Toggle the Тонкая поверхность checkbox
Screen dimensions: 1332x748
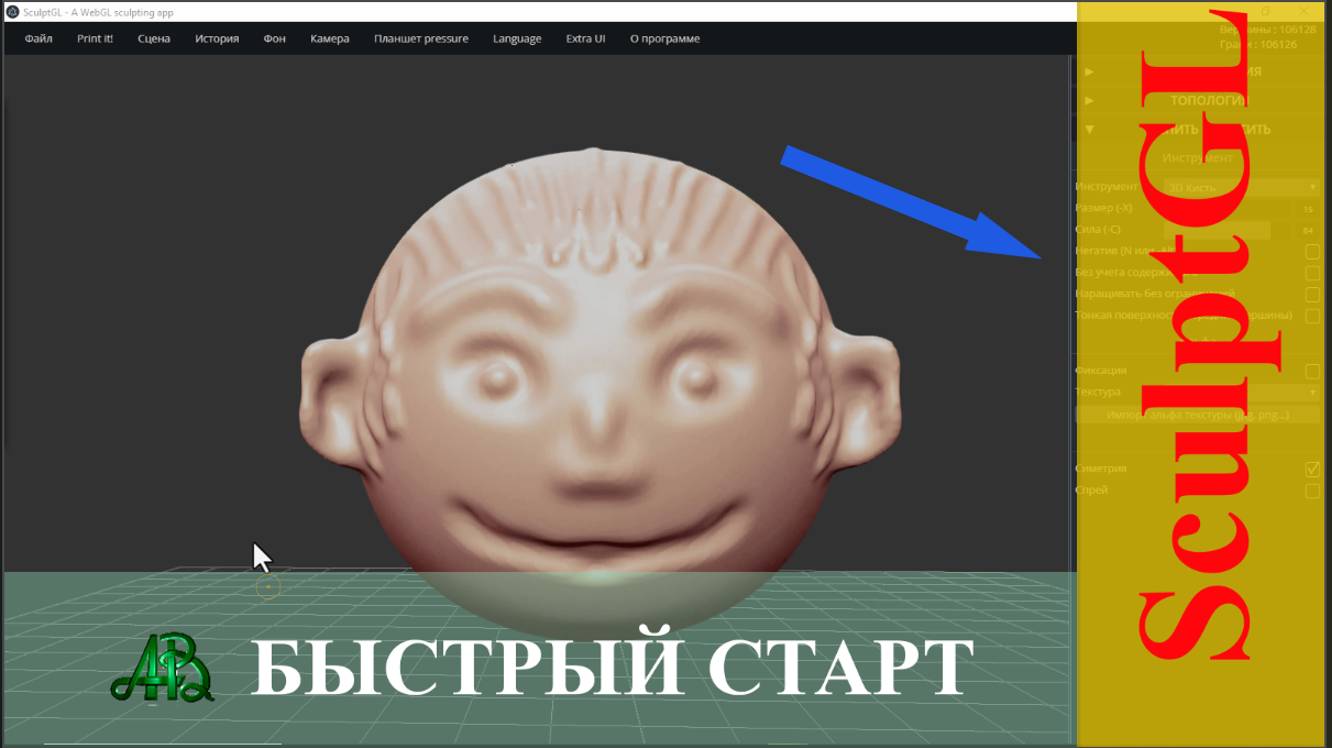(x=1313, y=315)
